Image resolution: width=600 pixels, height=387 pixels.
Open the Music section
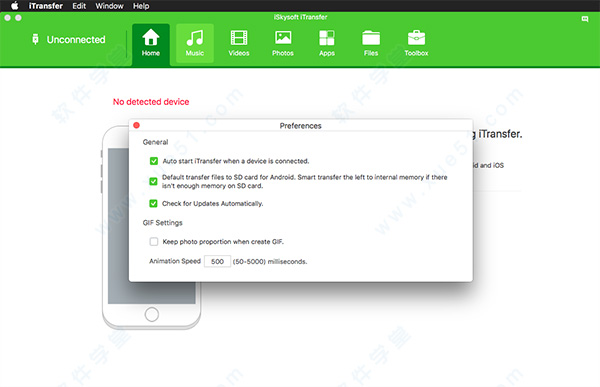coord(195,43)
